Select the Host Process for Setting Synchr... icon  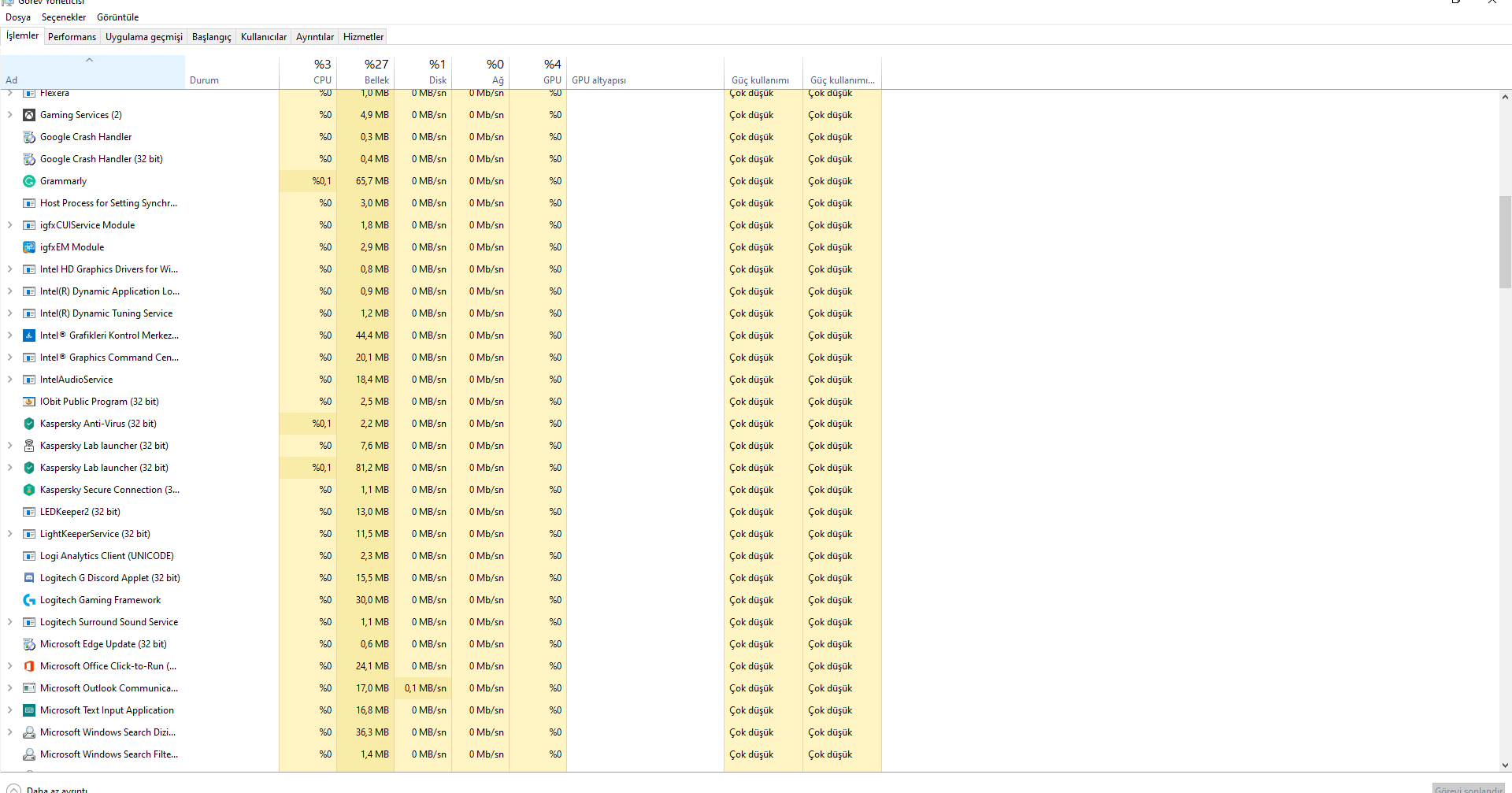pos(29,203)
